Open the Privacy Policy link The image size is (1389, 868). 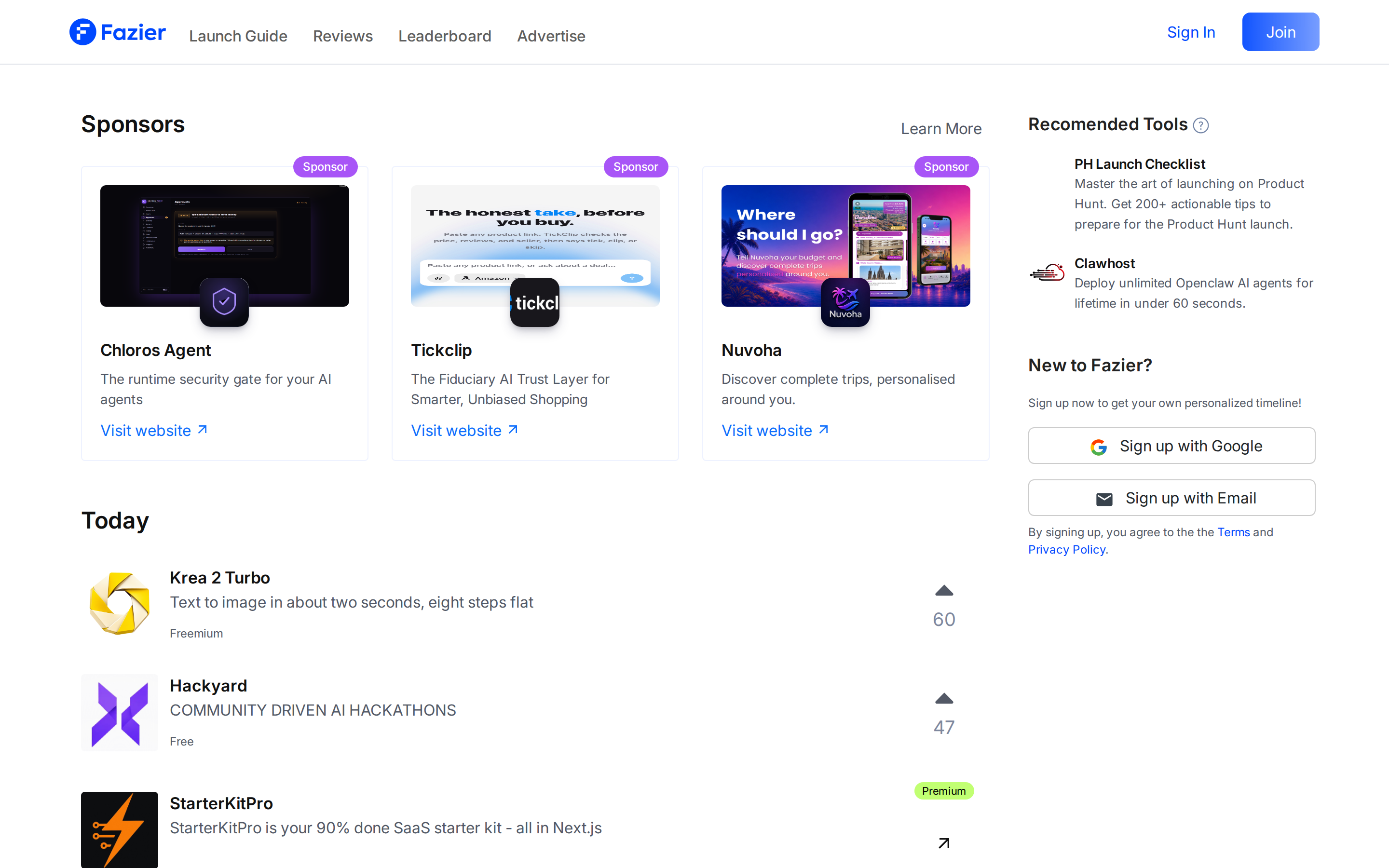(x=1067, y=549)
